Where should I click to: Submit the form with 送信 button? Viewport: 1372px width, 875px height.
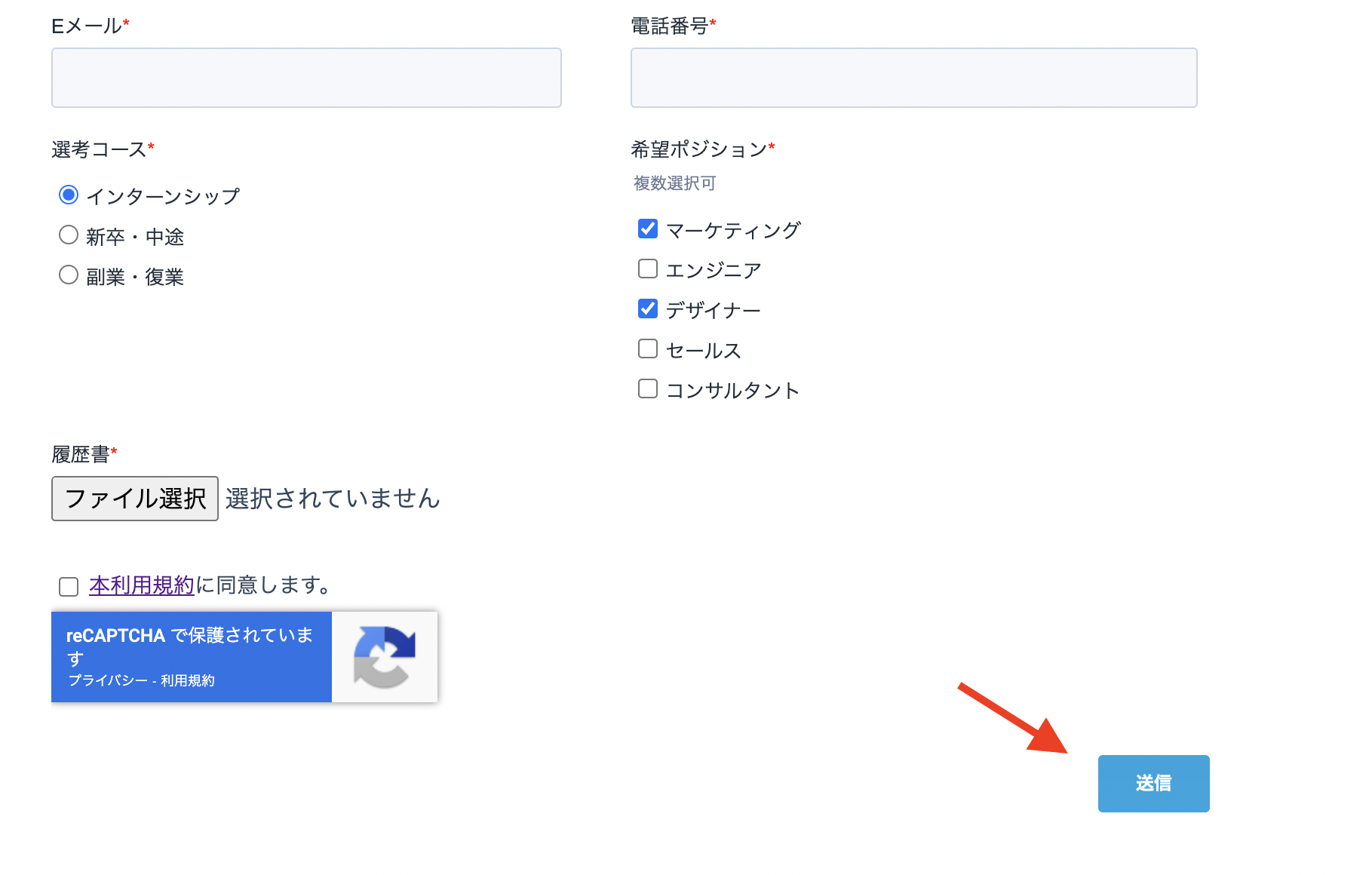click(1153, 784)
